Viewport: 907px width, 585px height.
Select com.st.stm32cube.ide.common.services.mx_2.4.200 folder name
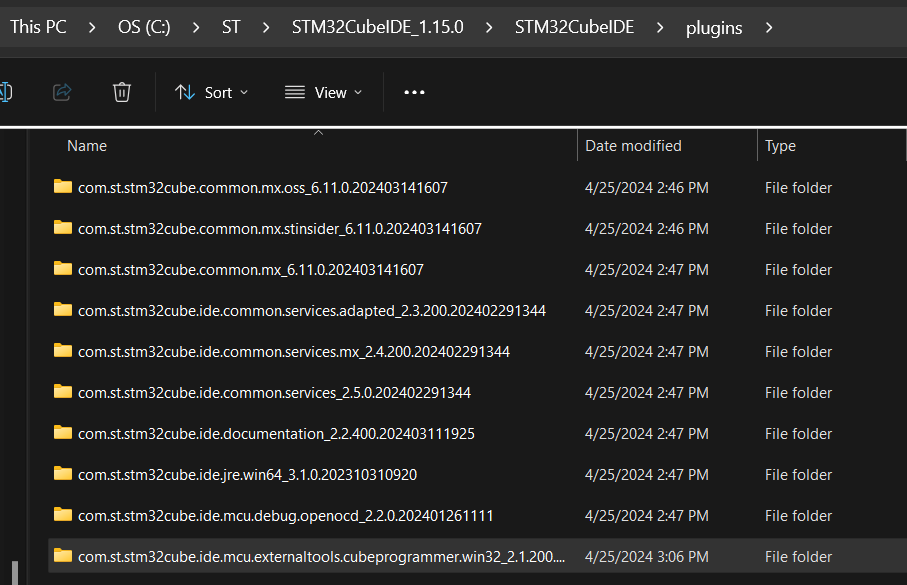click(x=294, y=352)
